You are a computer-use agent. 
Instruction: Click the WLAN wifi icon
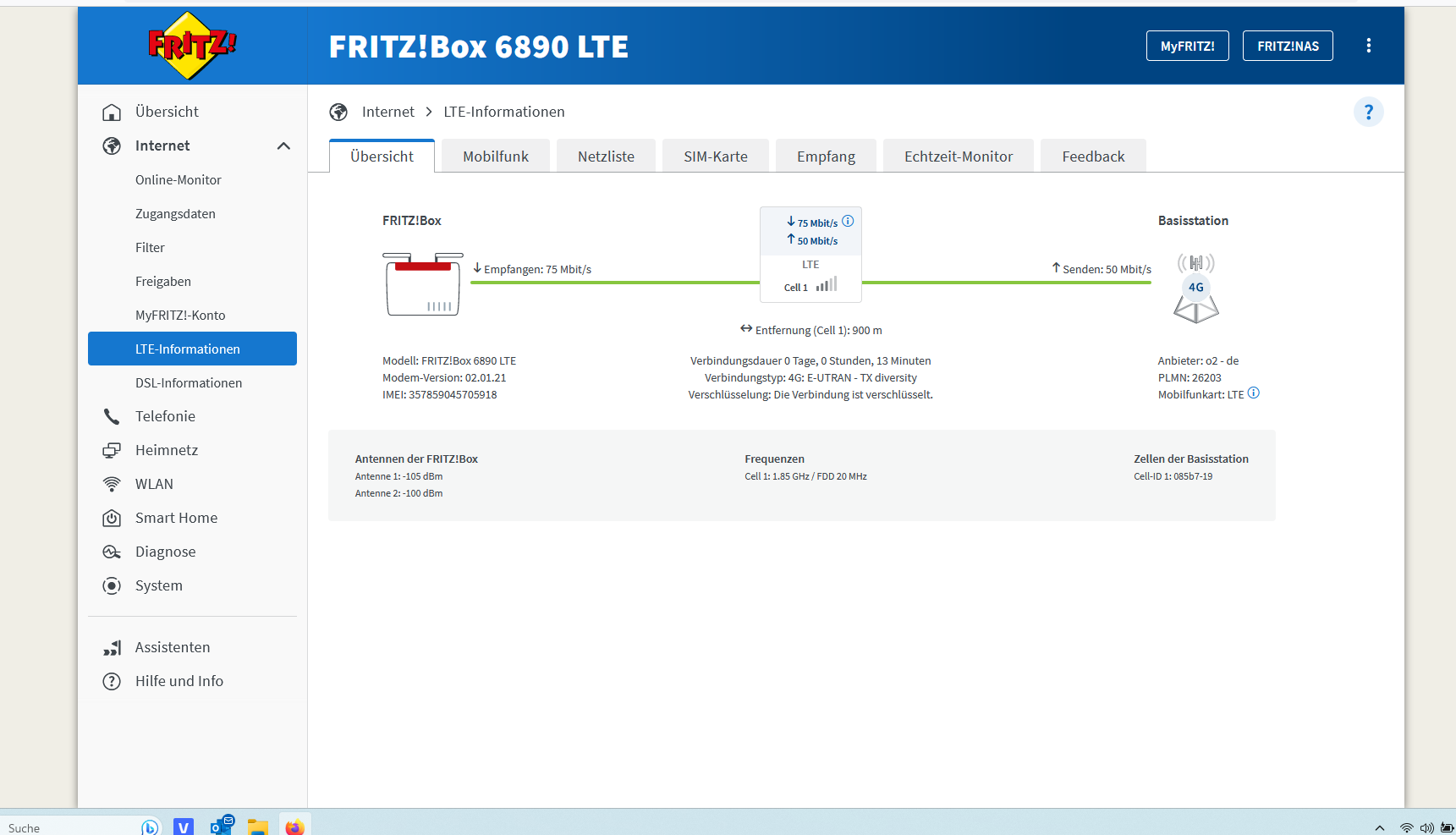click(112, 484)
